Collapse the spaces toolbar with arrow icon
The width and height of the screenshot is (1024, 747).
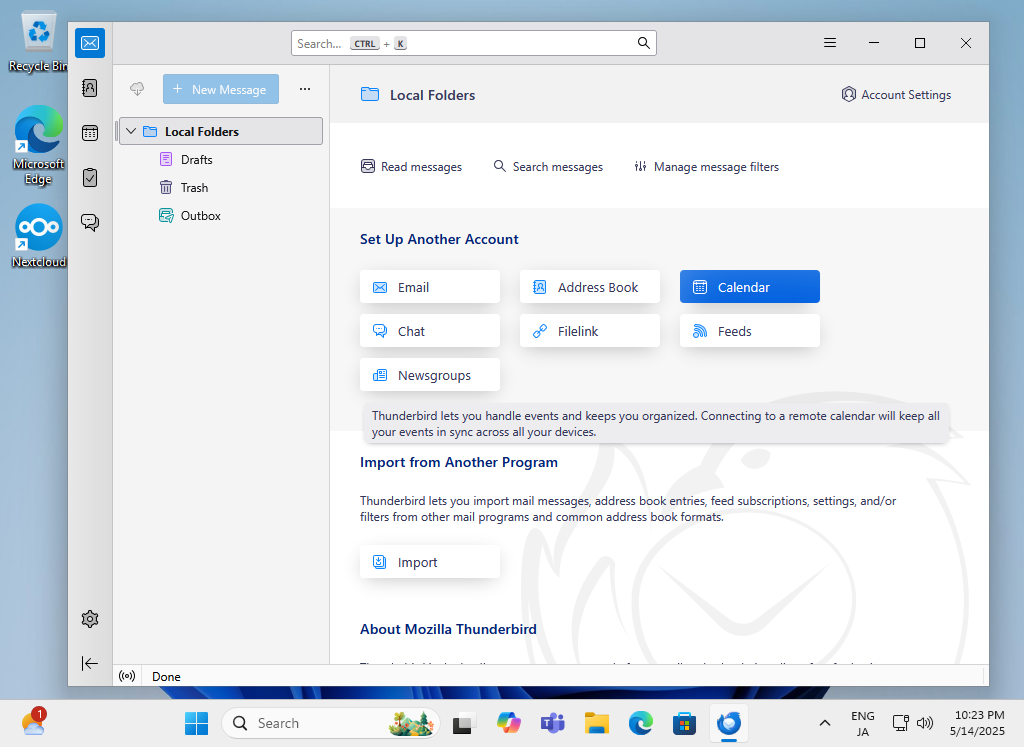[90, 663]
